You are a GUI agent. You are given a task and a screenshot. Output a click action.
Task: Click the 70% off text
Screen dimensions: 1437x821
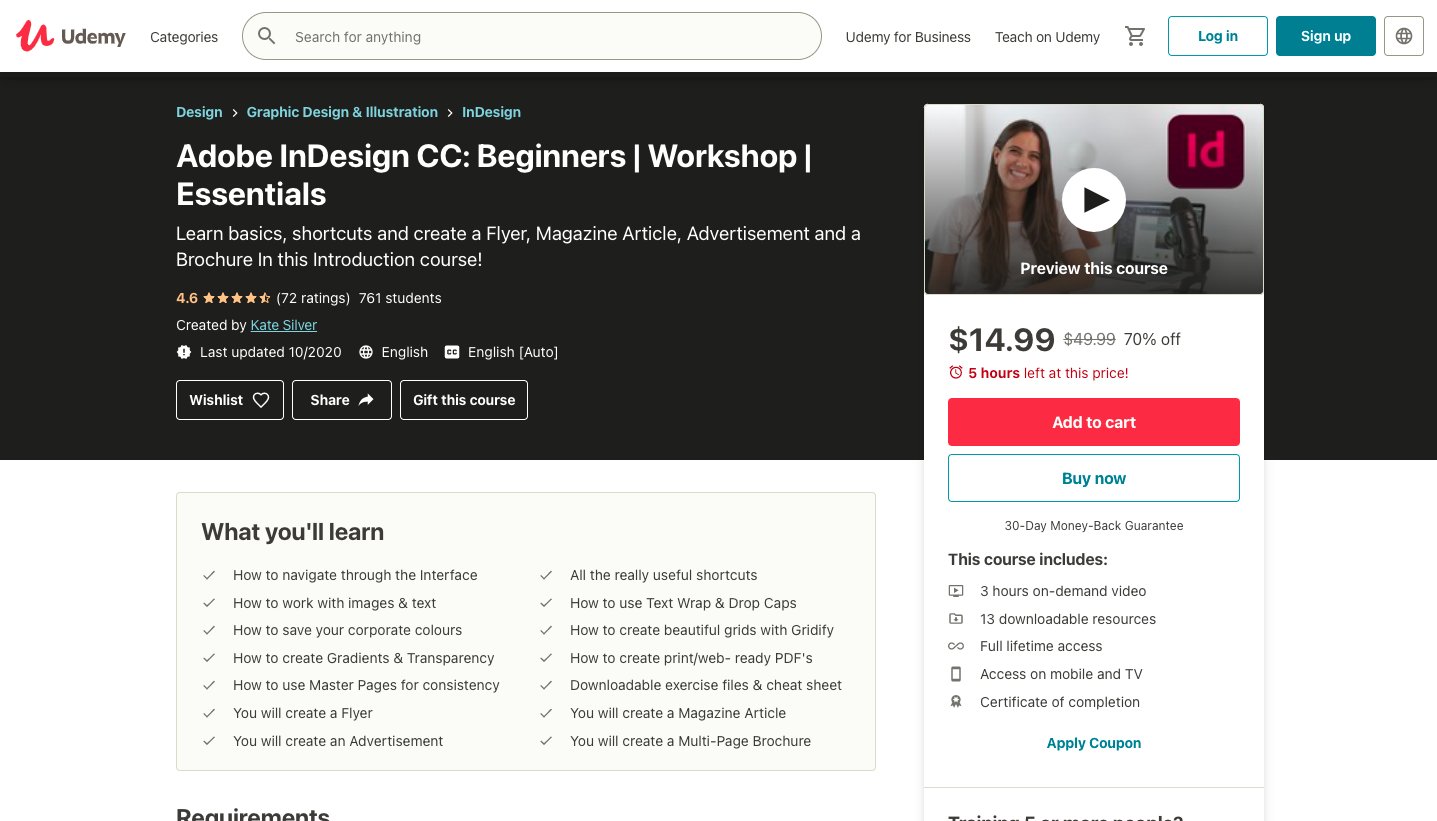pyautogui.click(x=1152, y=340)
